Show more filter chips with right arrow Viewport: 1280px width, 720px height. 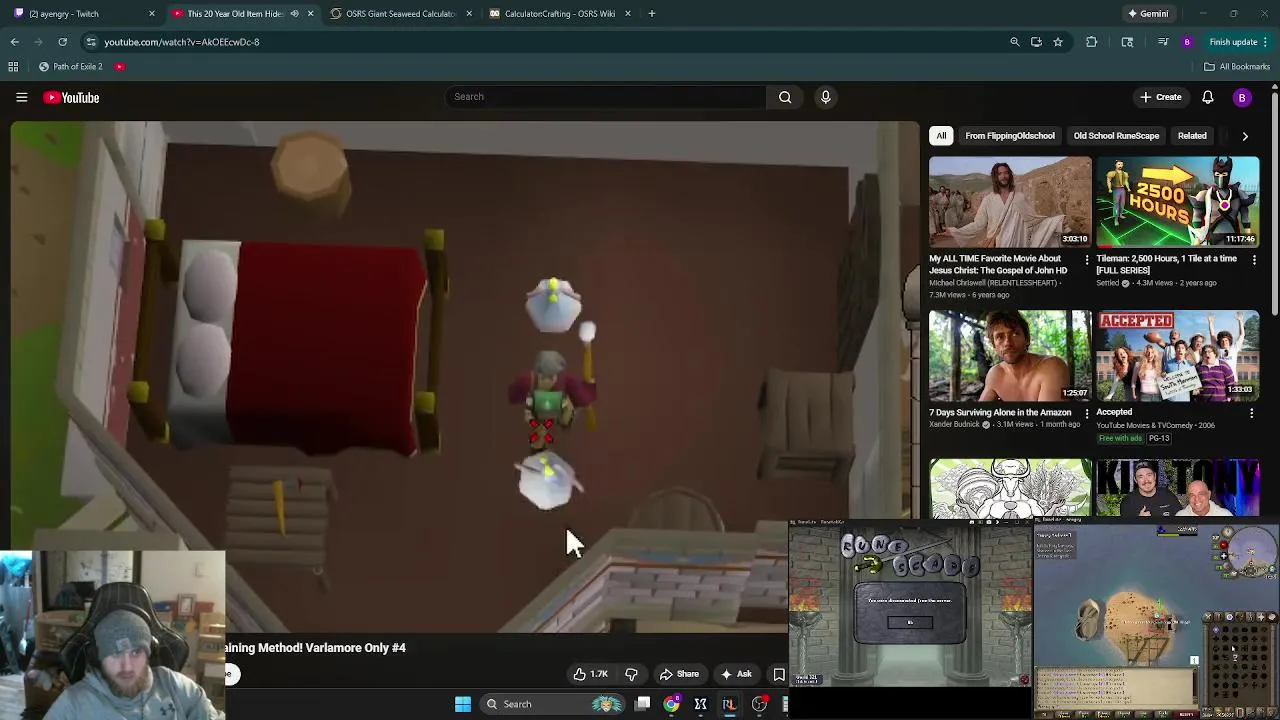[x=1245, y=136]
